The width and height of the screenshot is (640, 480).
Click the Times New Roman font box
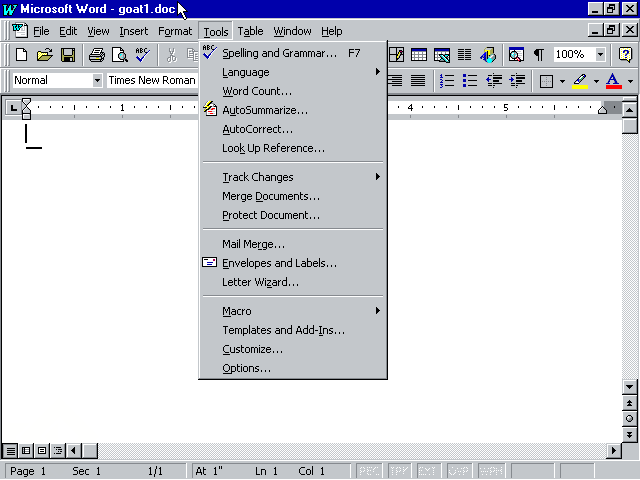click(x=152, y=80)
